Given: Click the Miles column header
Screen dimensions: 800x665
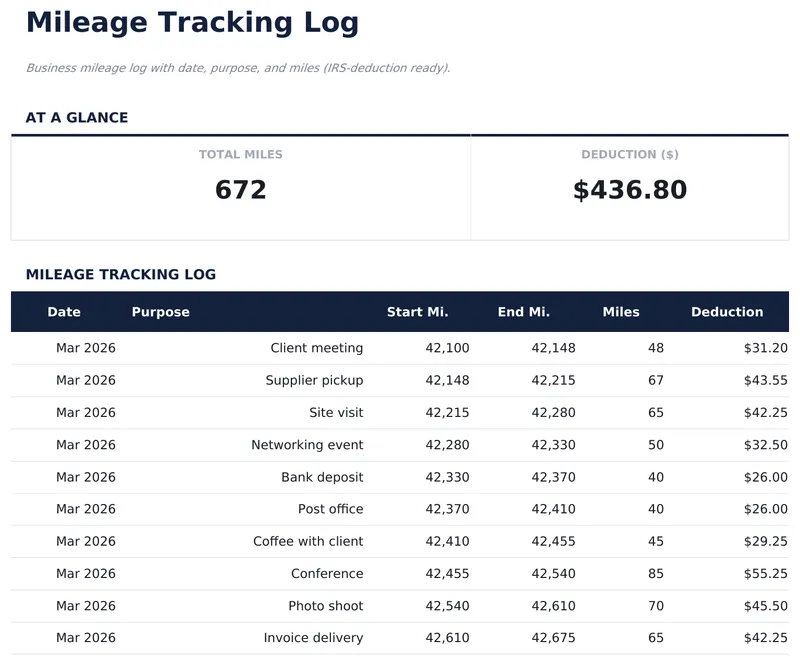Looking at the screenshot, I should [620, 312].
